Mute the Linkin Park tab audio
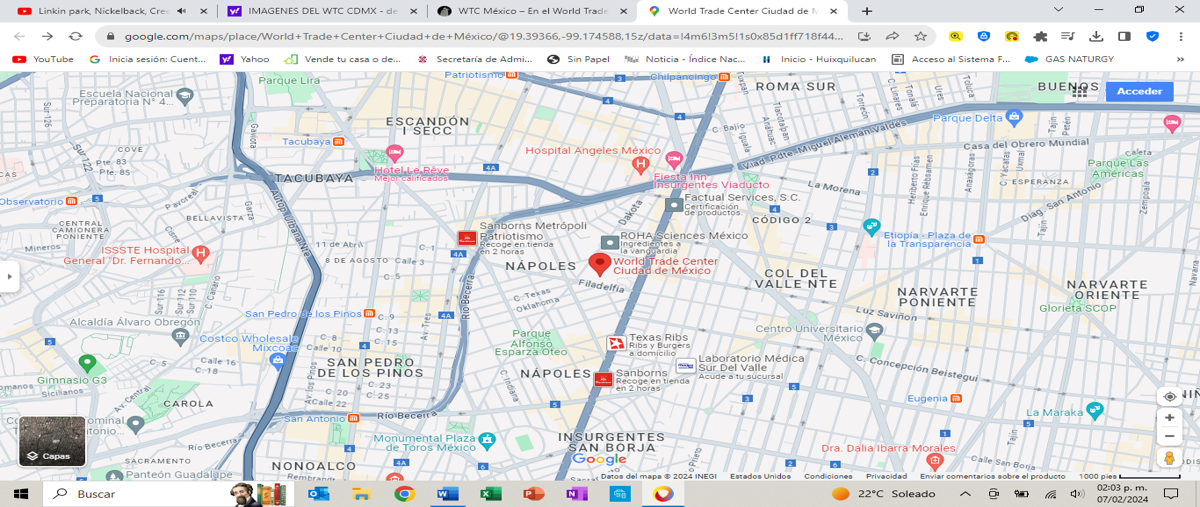Viewport: 1200px width, 507px height. 181,10
